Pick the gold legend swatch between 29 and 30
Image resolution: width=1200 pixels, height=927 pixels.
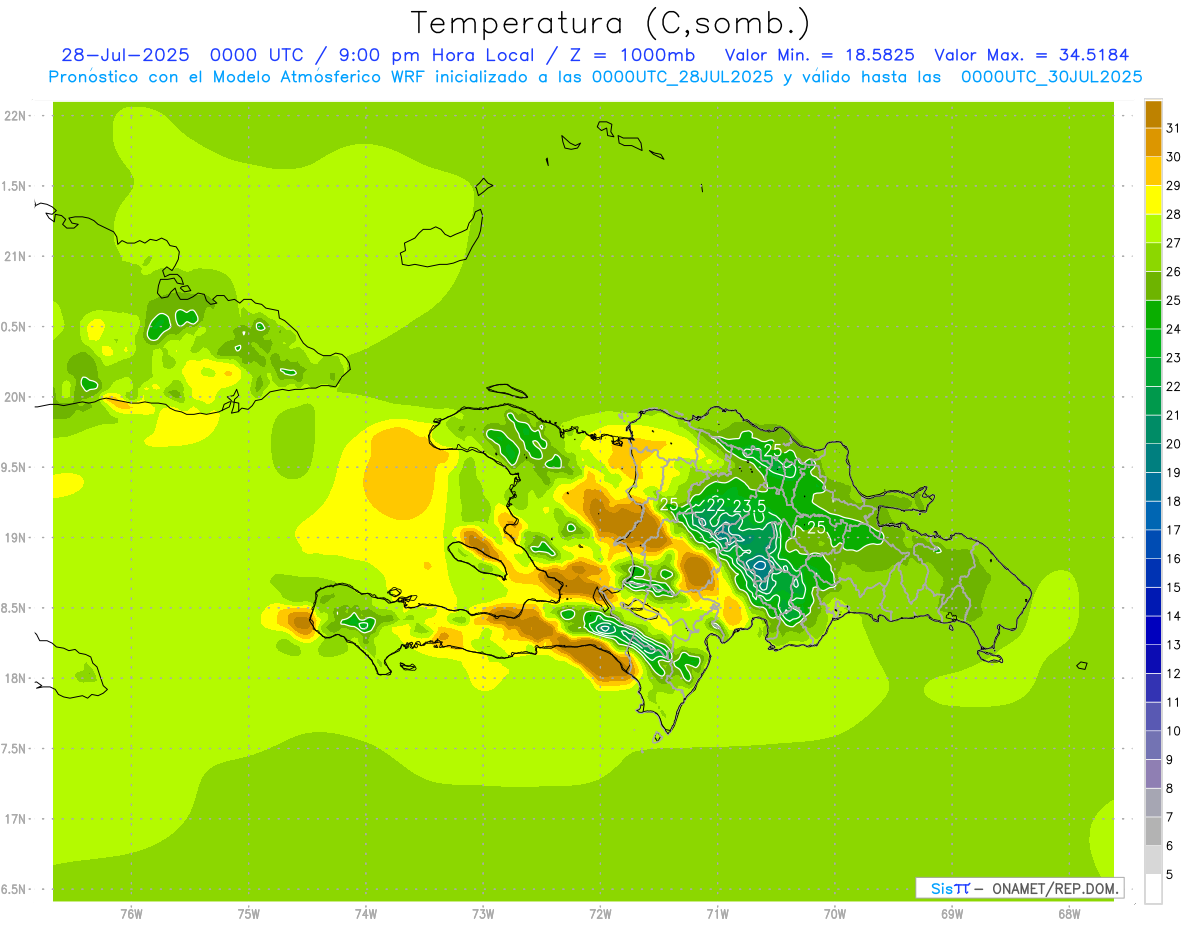1153,171
